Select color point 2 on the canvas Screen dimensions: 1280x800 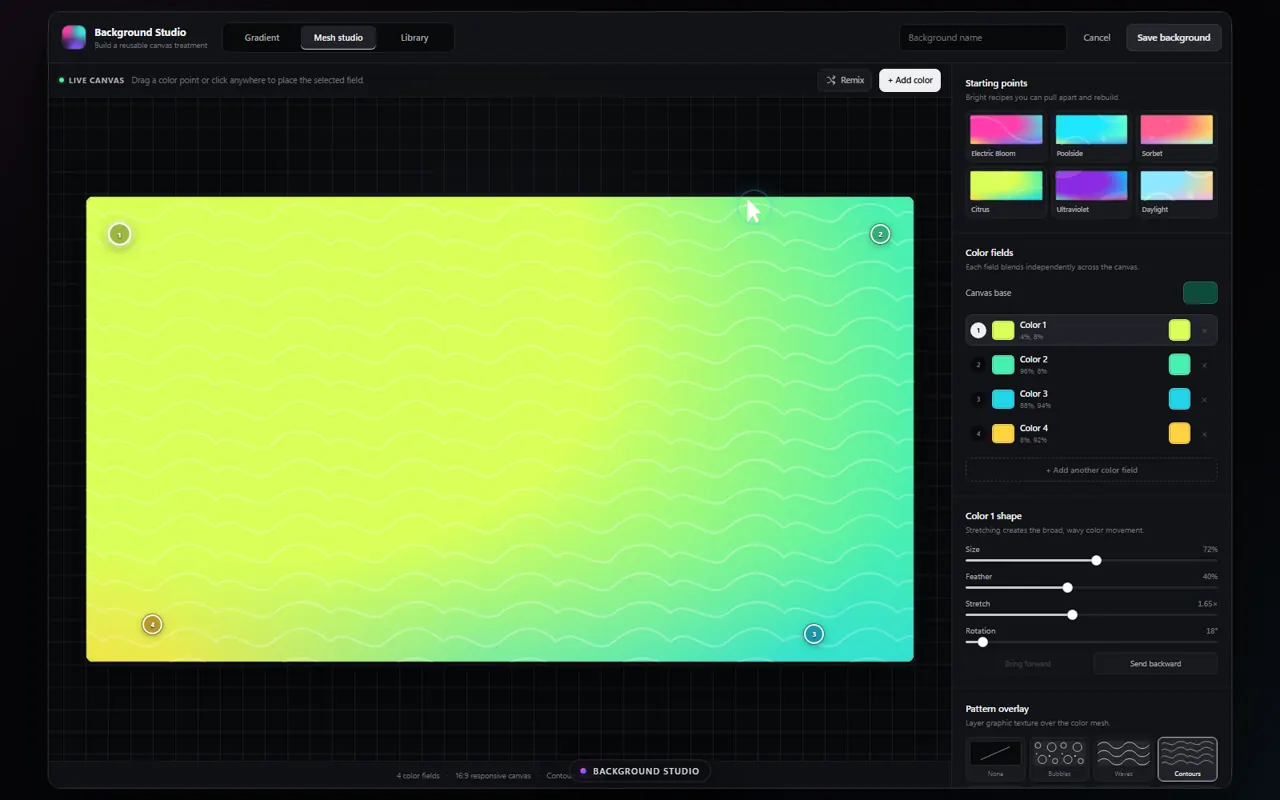(880, 234)
